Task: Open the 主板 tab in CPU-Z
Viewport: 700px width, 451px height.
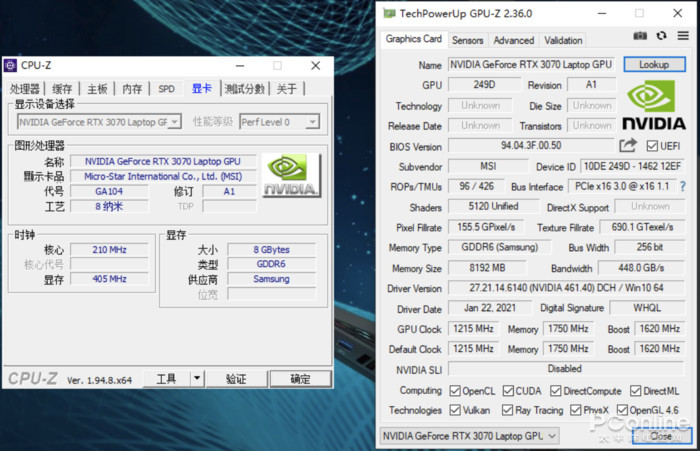Action: pos(97,89)
